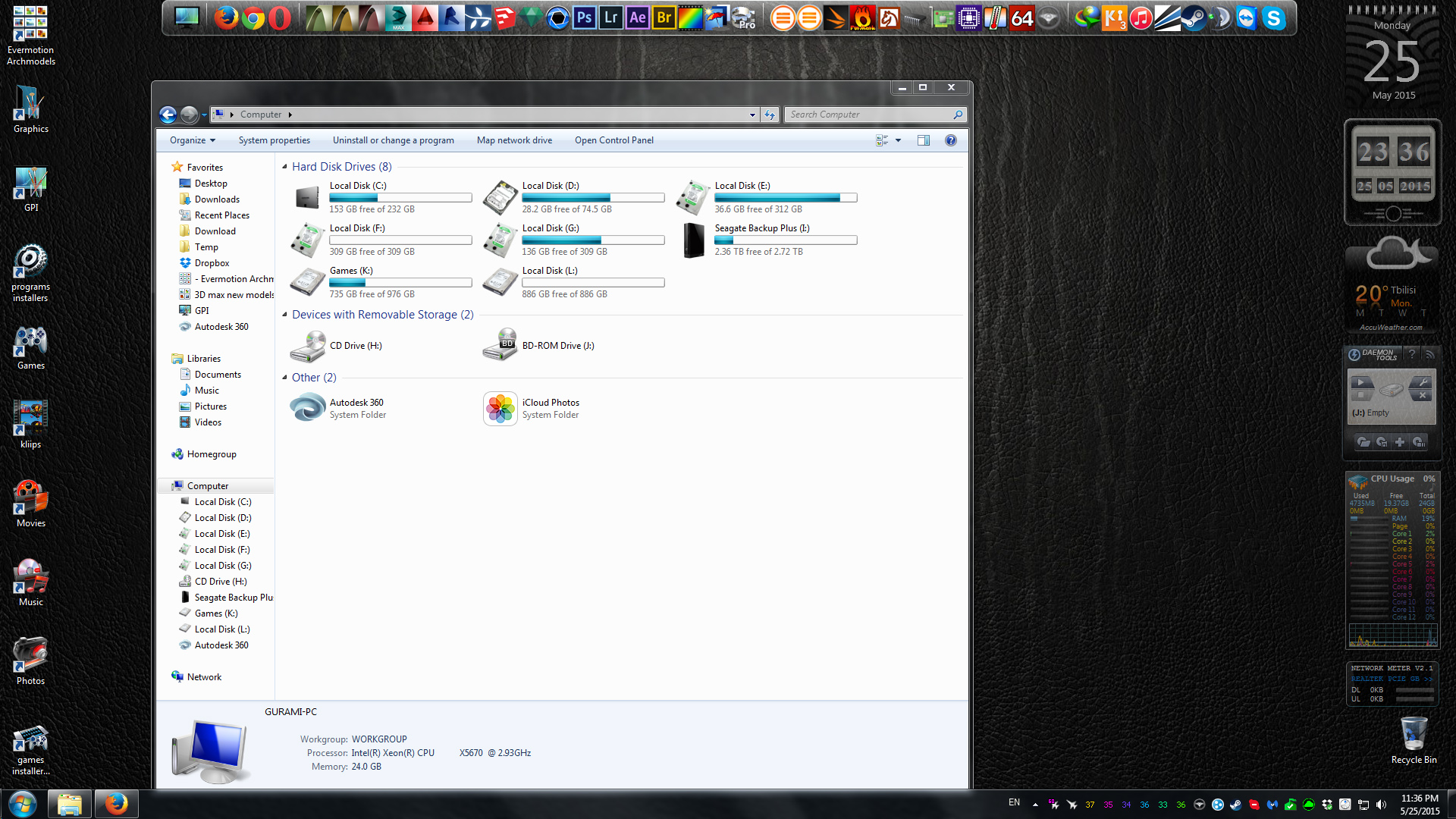Open Steam from the top dock
This screenshot has width=1456, height=819.
1194,17
